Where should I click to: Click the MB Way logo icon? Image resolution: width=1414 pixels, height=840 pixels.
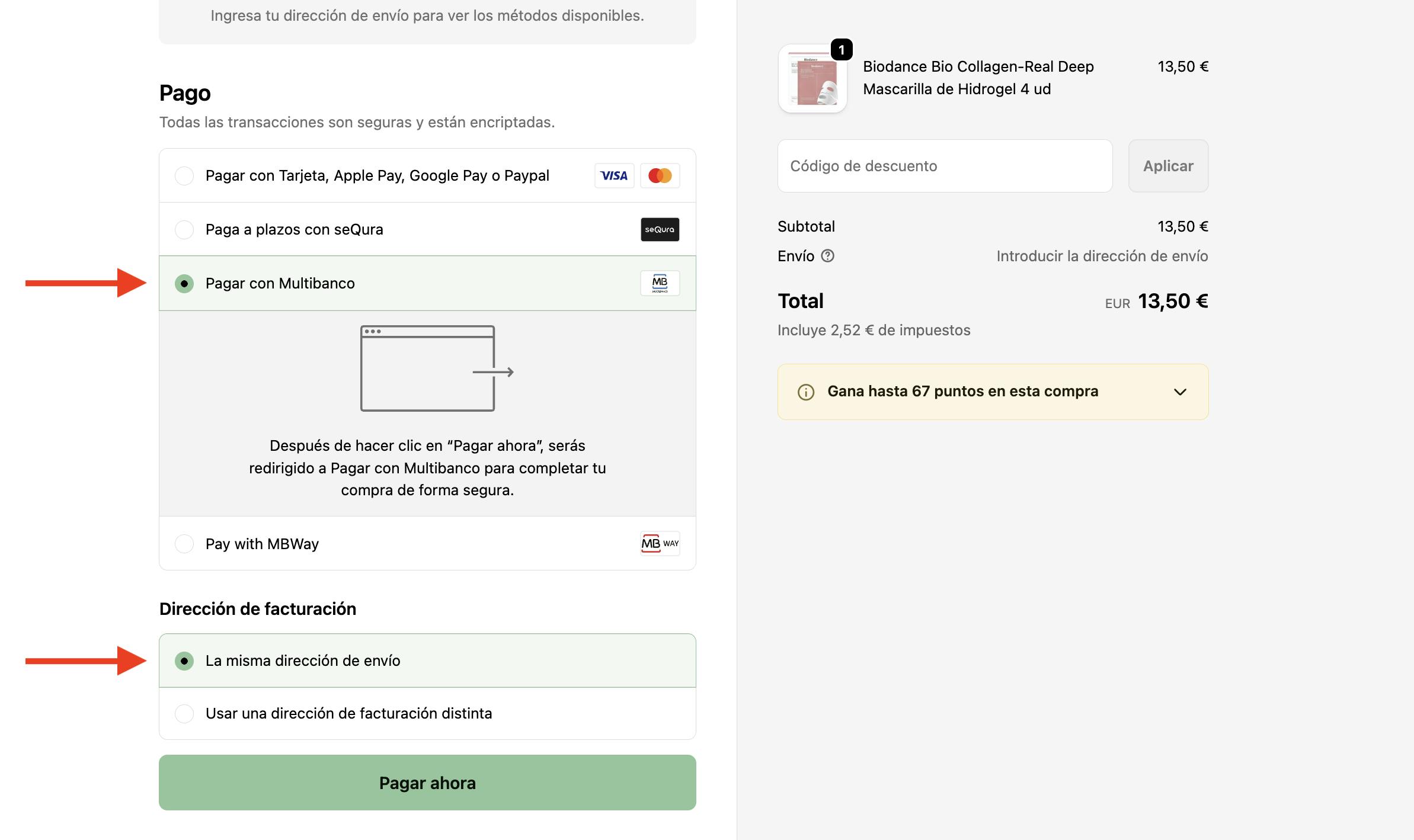pyautogui.click(x=660, y=543)
